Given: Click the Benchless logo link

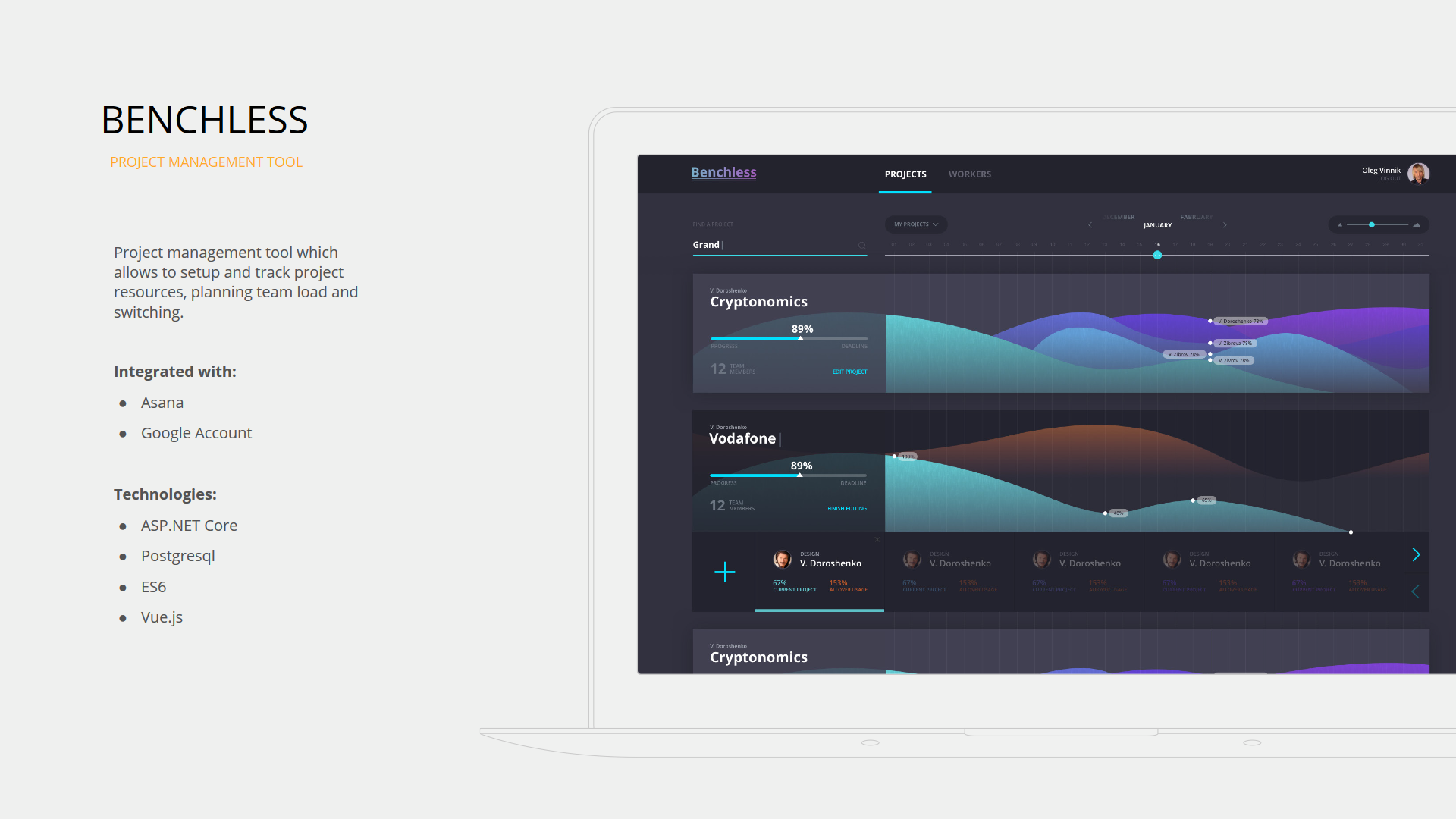Looking at the screenshot, I should click(723, 171).
